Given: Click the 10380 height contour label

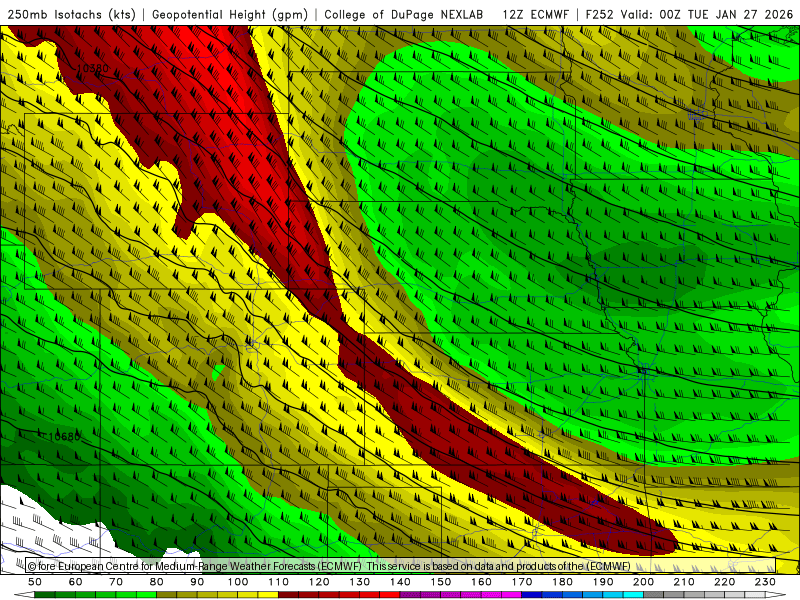Looking at the screenshot, I should [92, 68].
